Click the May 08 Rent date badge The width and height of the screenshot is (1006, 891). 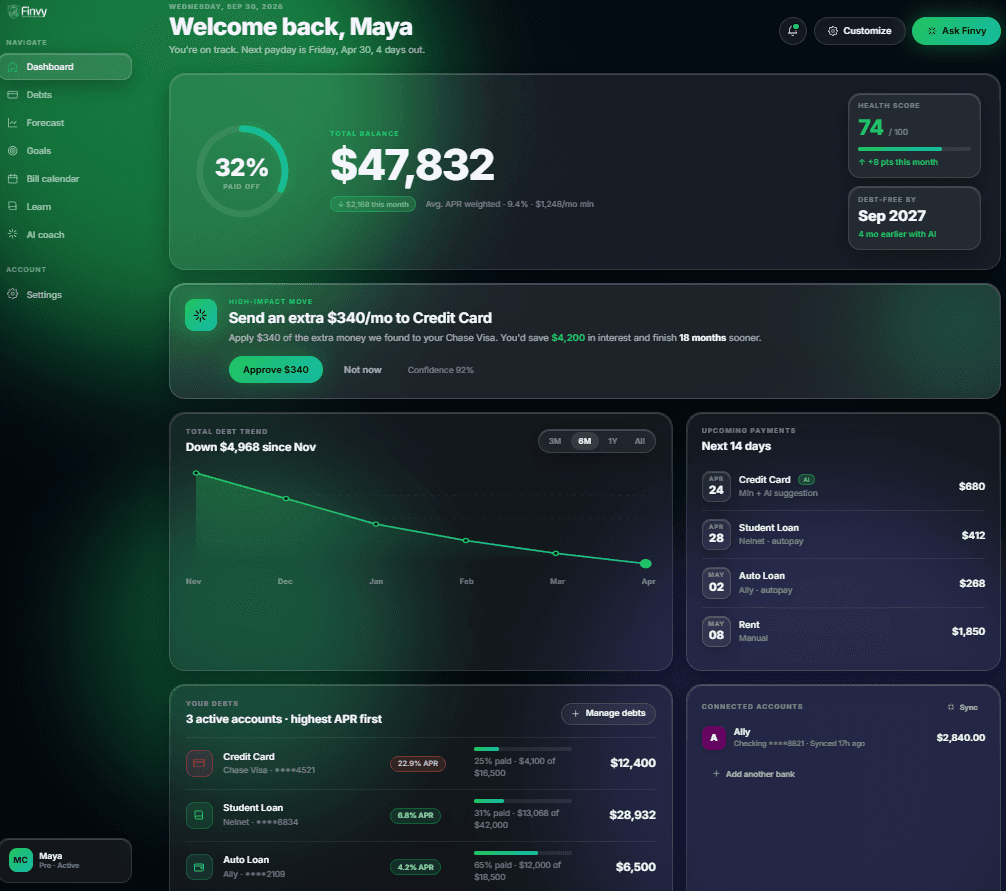(716, 631)
